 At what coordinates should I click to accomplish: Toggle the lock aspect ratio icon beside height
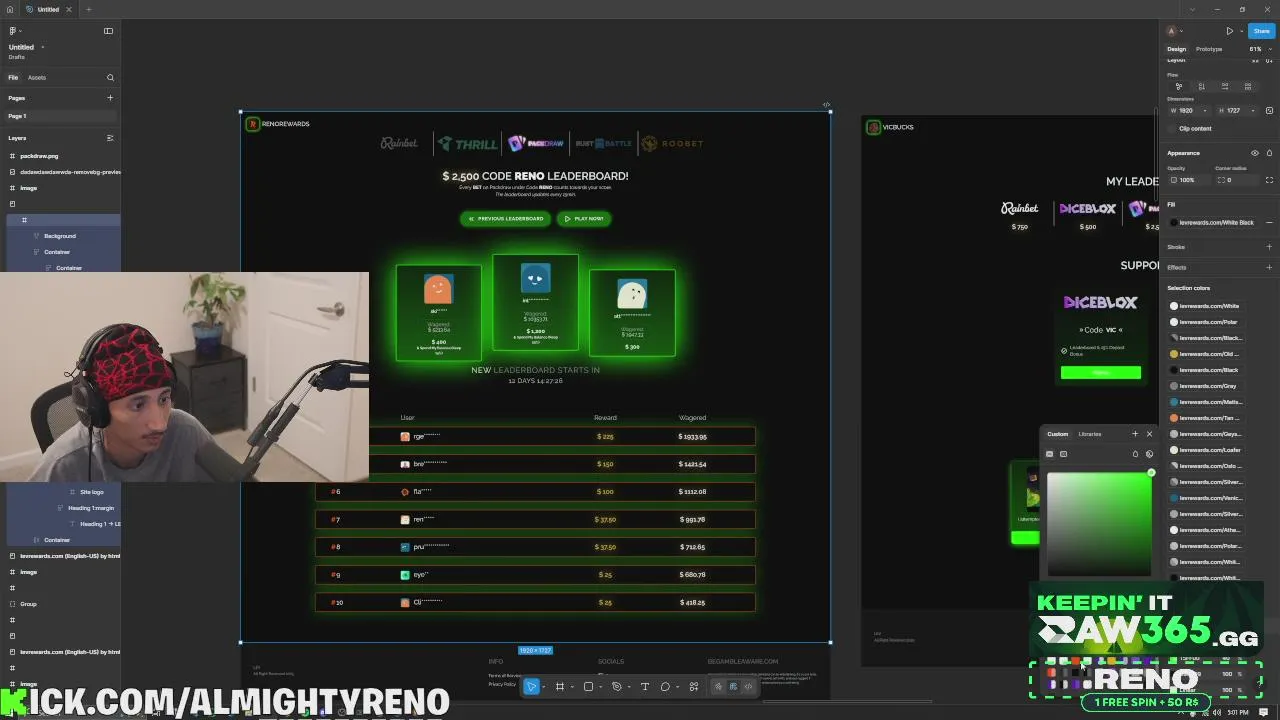(1269, 110)
